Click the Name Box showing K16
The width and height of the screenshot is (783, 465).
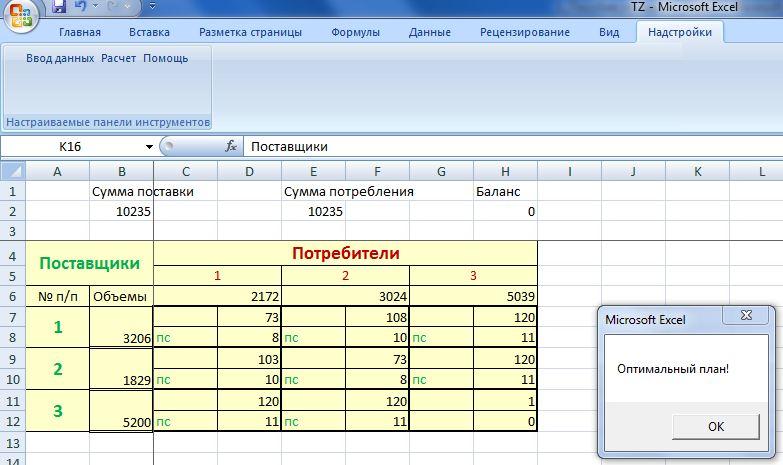70,146
